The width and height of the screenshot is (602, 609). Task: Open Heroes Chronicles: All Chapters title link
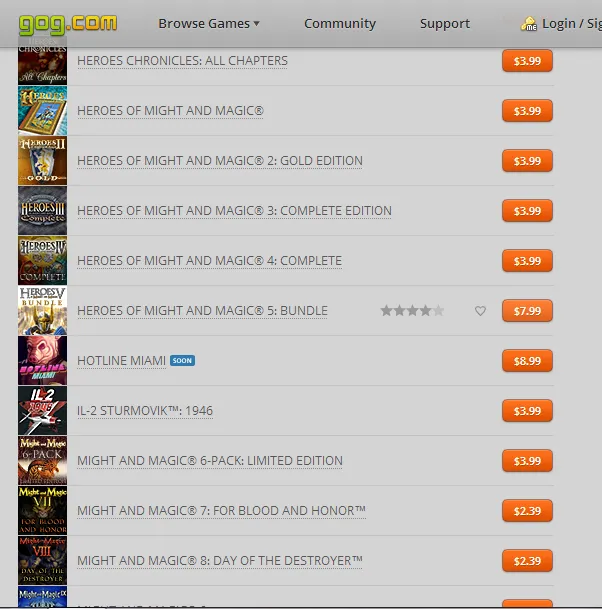[x=183, y=61]
